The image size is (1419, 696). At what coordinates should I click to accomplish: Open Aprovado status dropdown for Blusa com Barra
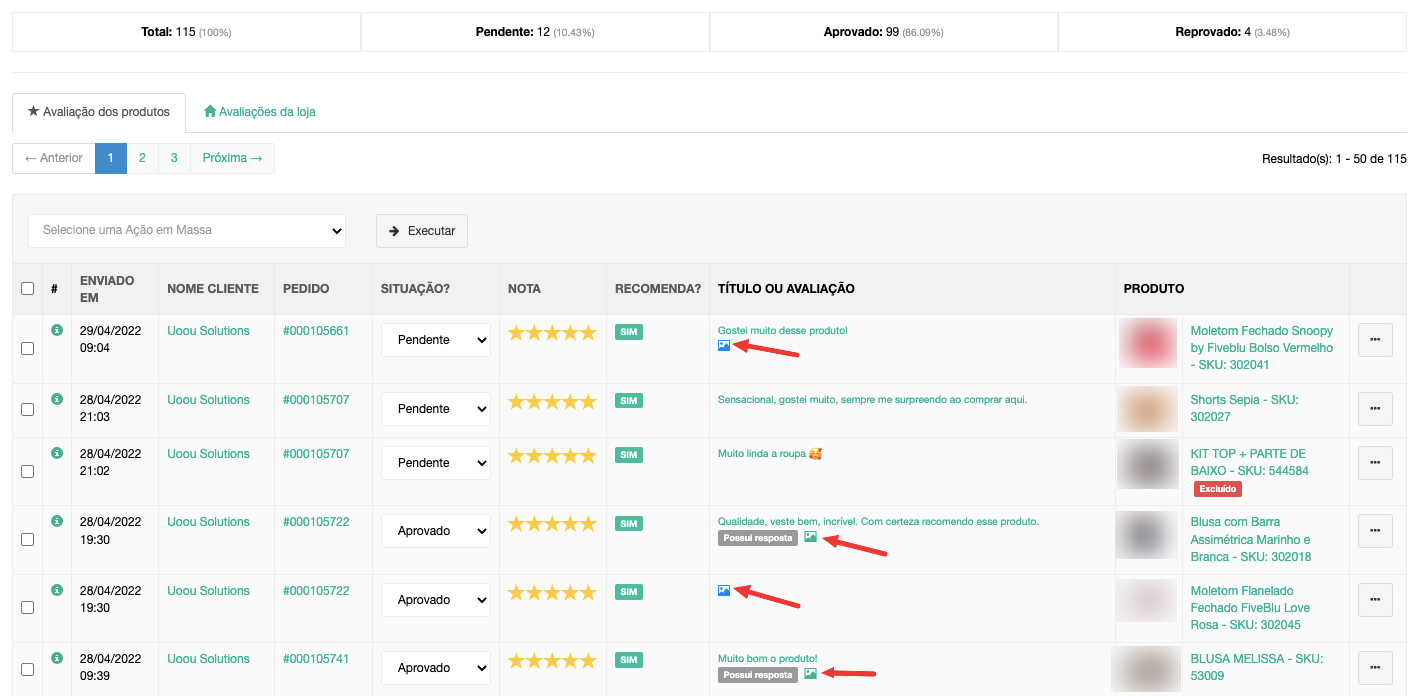point(436,531)
